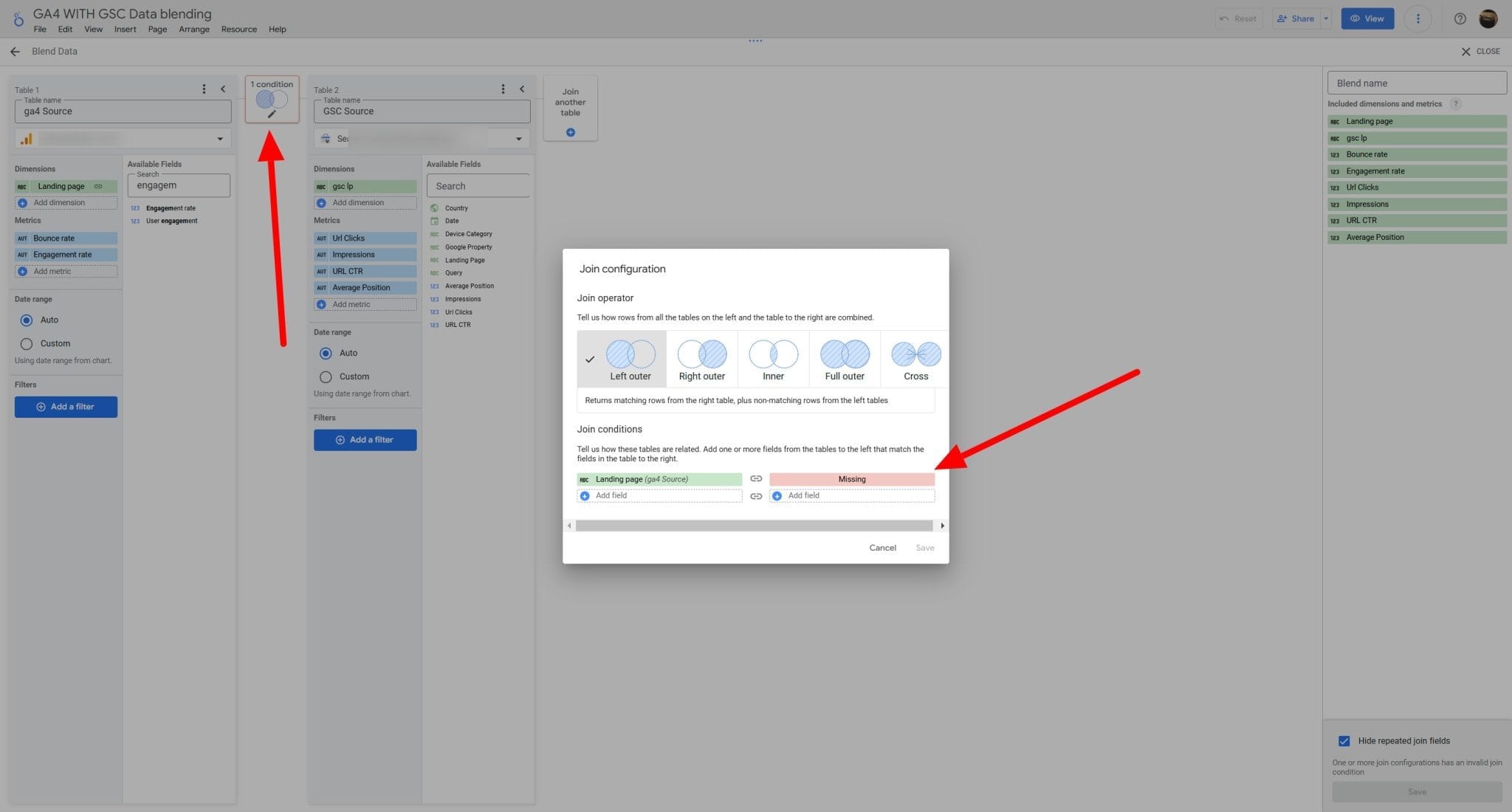Open the ga4 Source data source dropdown
The height and width of the screenshot is (812, 1512).
(219, 138)
